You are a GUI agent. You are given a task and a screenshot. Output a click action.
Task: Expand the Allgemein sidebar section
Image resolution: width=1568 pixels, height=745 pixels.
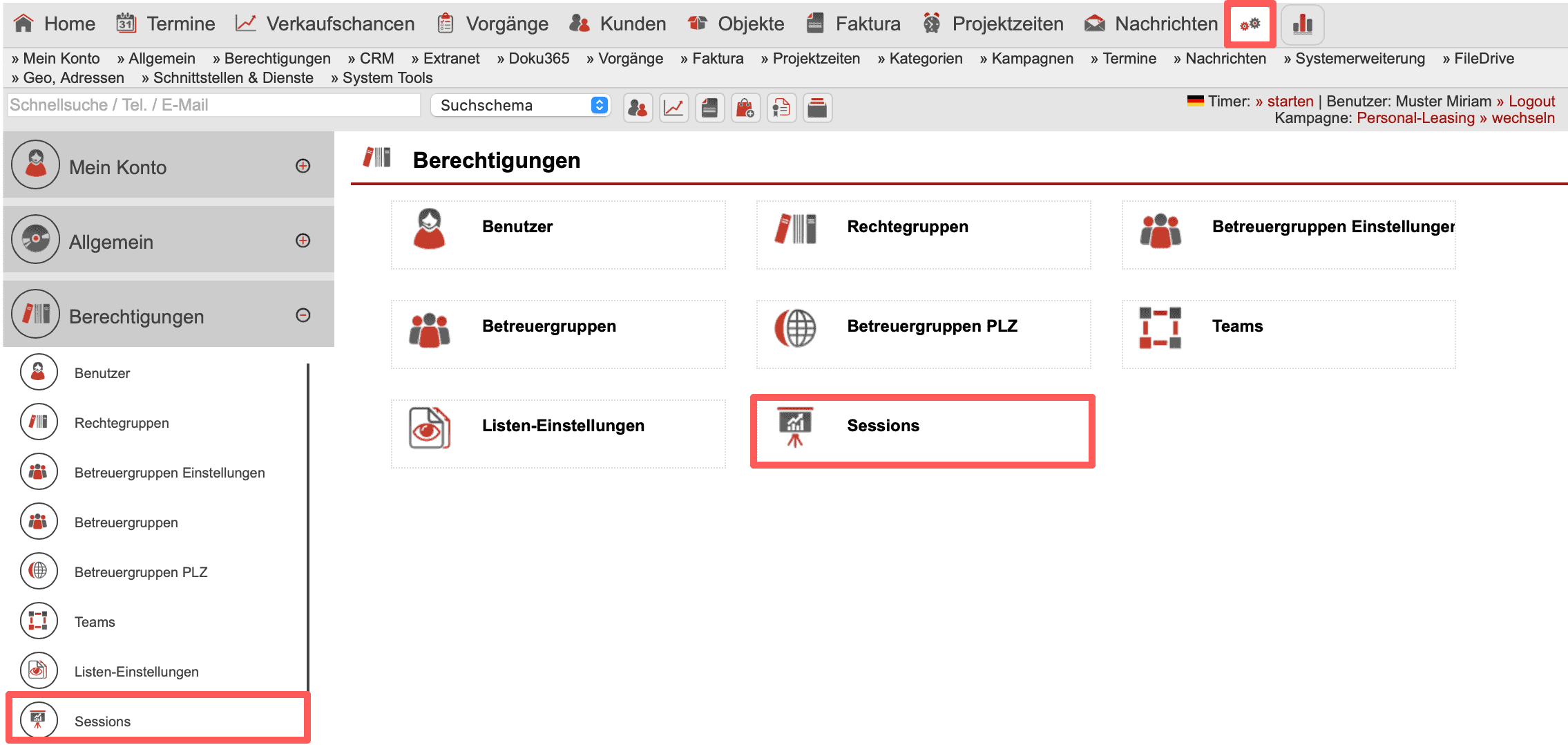pyautogui.click(x=303, y=241)
